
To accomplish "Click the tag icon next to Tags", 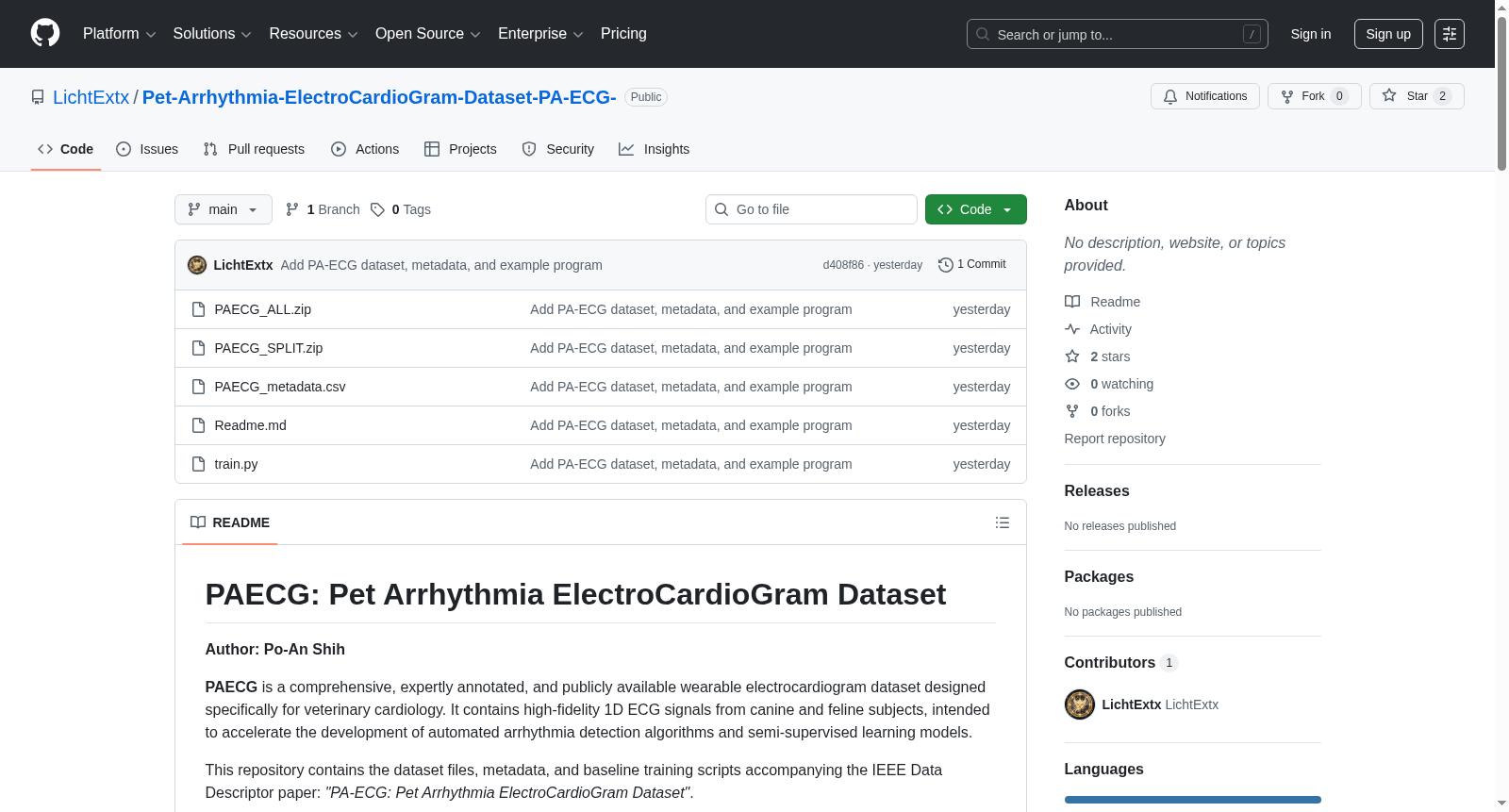I will tap(377, 209).
